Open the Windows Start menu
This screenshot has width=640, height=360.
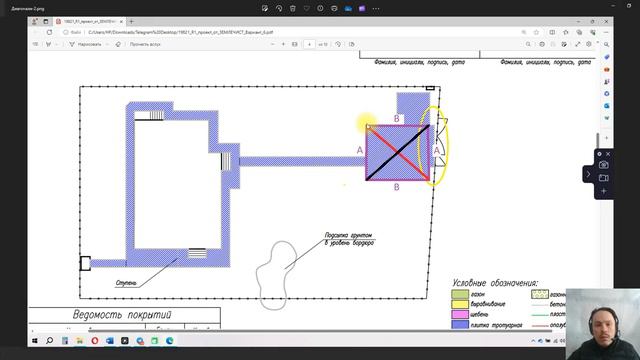(35, 340)
